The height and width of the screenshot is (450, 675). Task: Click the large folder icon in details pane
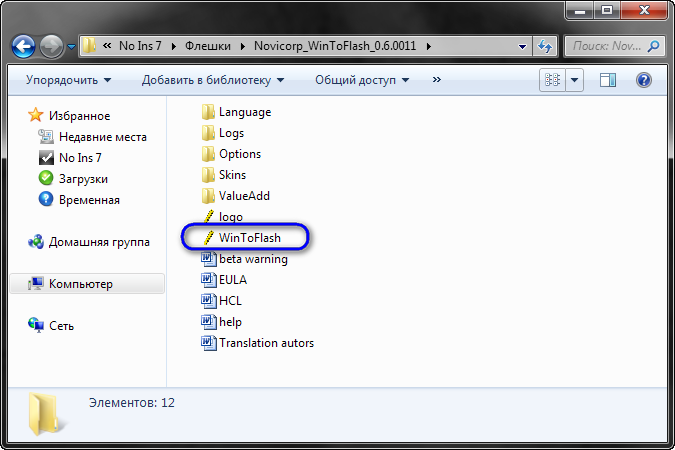tap(46, 414)
